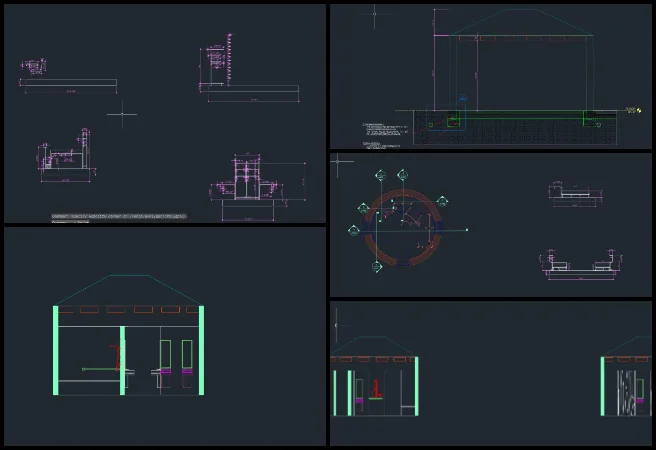Select the patterned door in far-right building

627,389
